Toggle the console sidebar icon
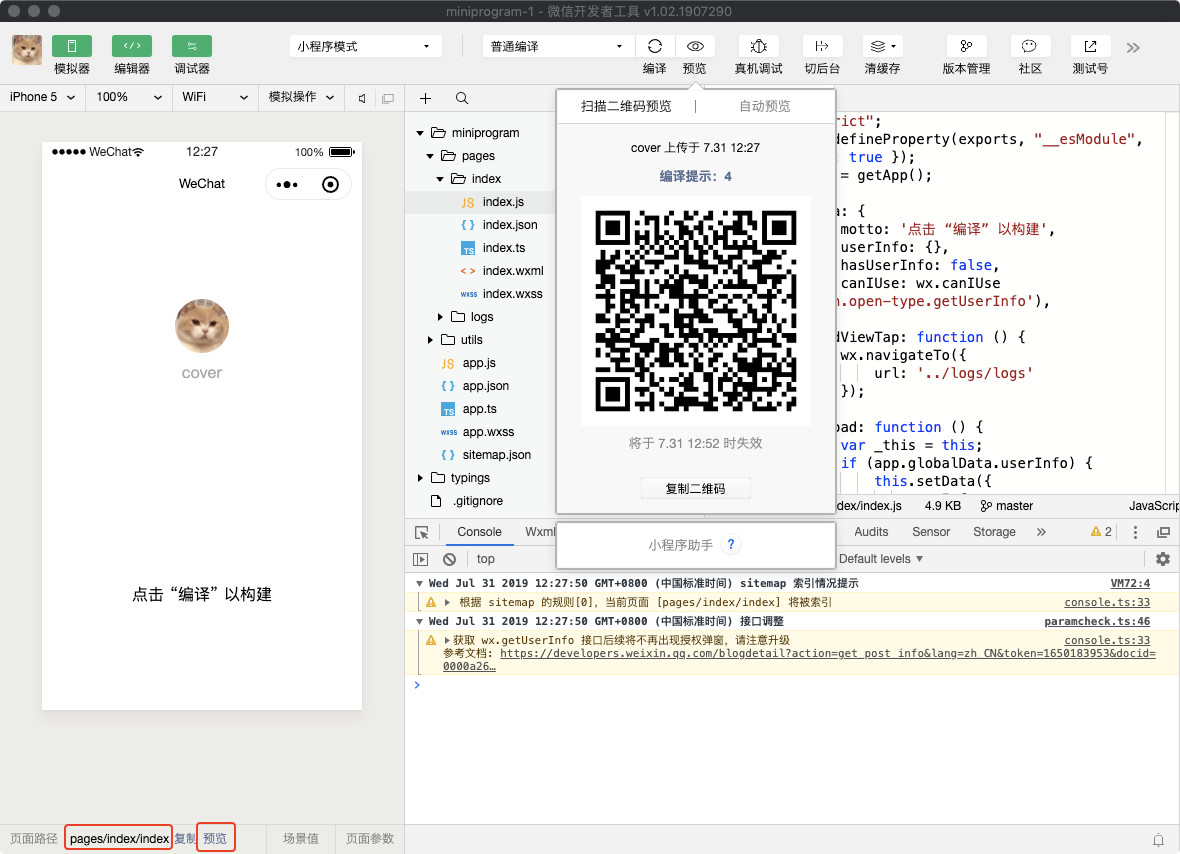 (x=421, y=559)
